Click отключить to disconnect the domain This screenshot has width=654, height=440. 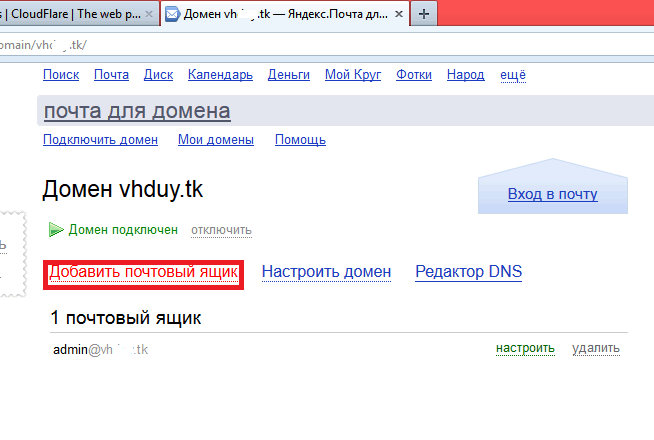point(221,230)
